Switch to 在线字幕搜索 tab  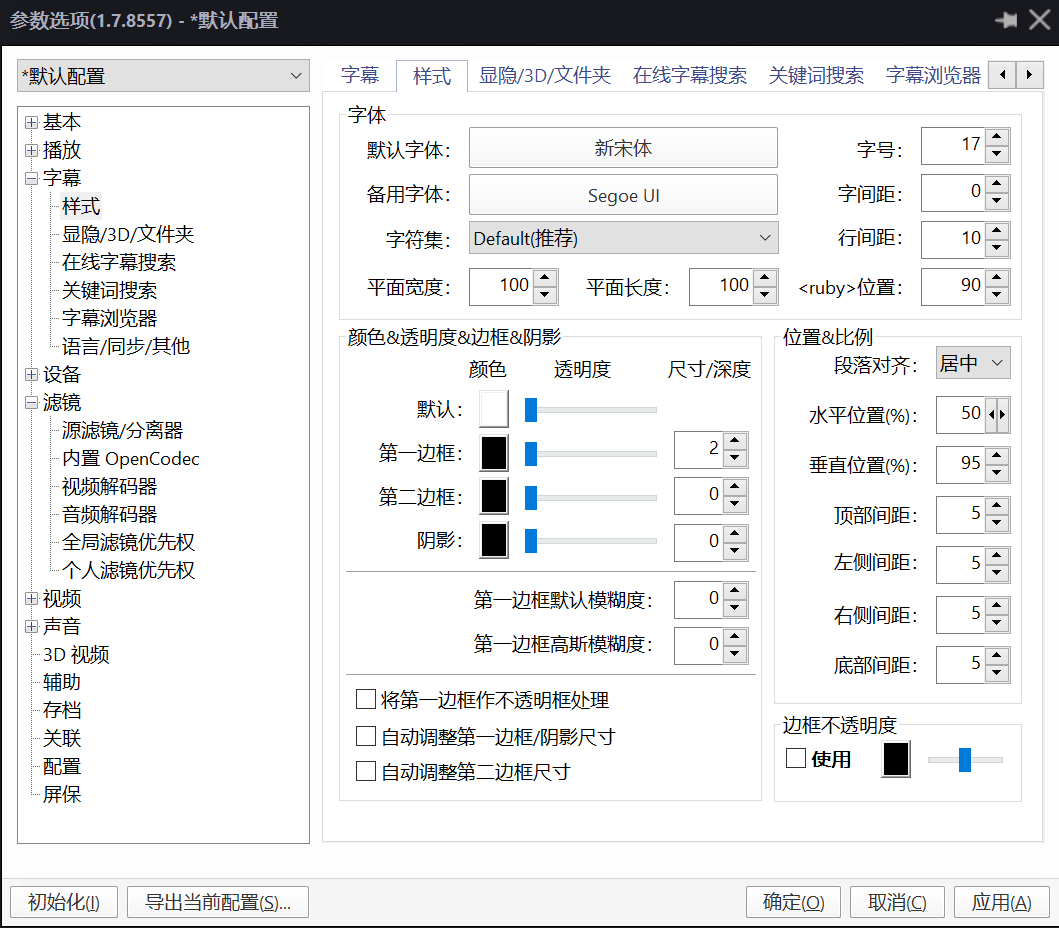coord(690,75)
